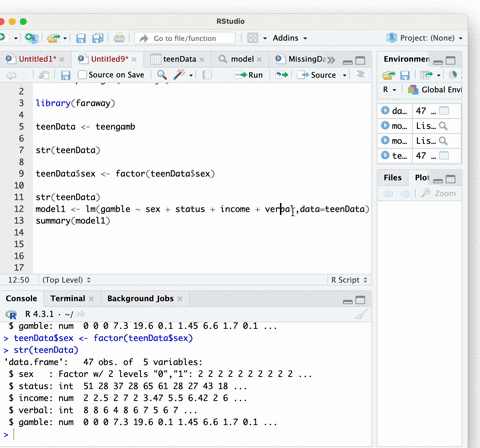480x448 pixels.
Task: Run the current line with Run button
Action: click(x=249, y=75)
